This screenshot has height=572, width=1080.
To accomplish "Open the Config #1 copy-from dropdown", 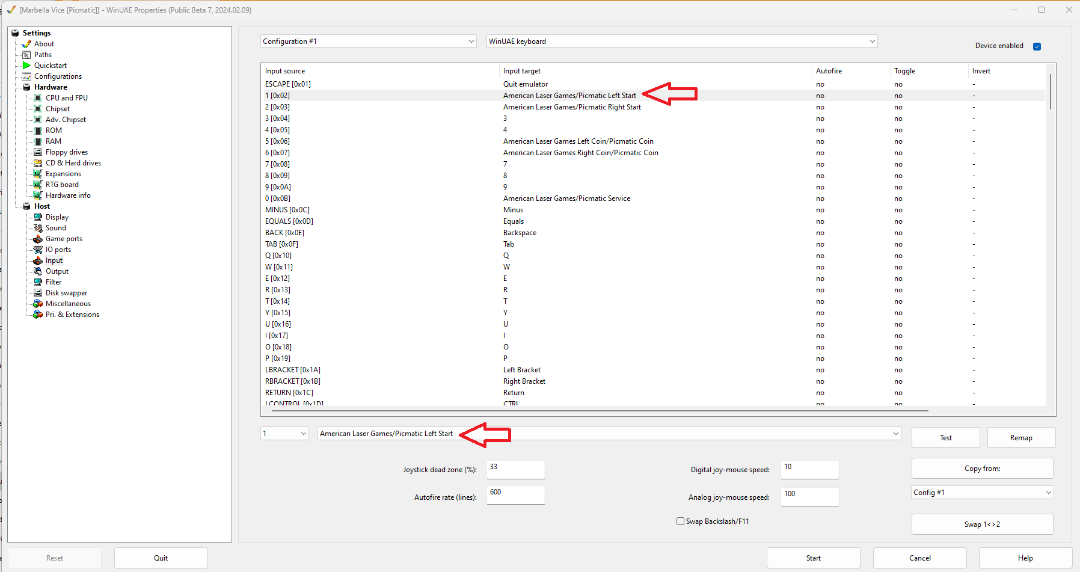I will [982, 492].
